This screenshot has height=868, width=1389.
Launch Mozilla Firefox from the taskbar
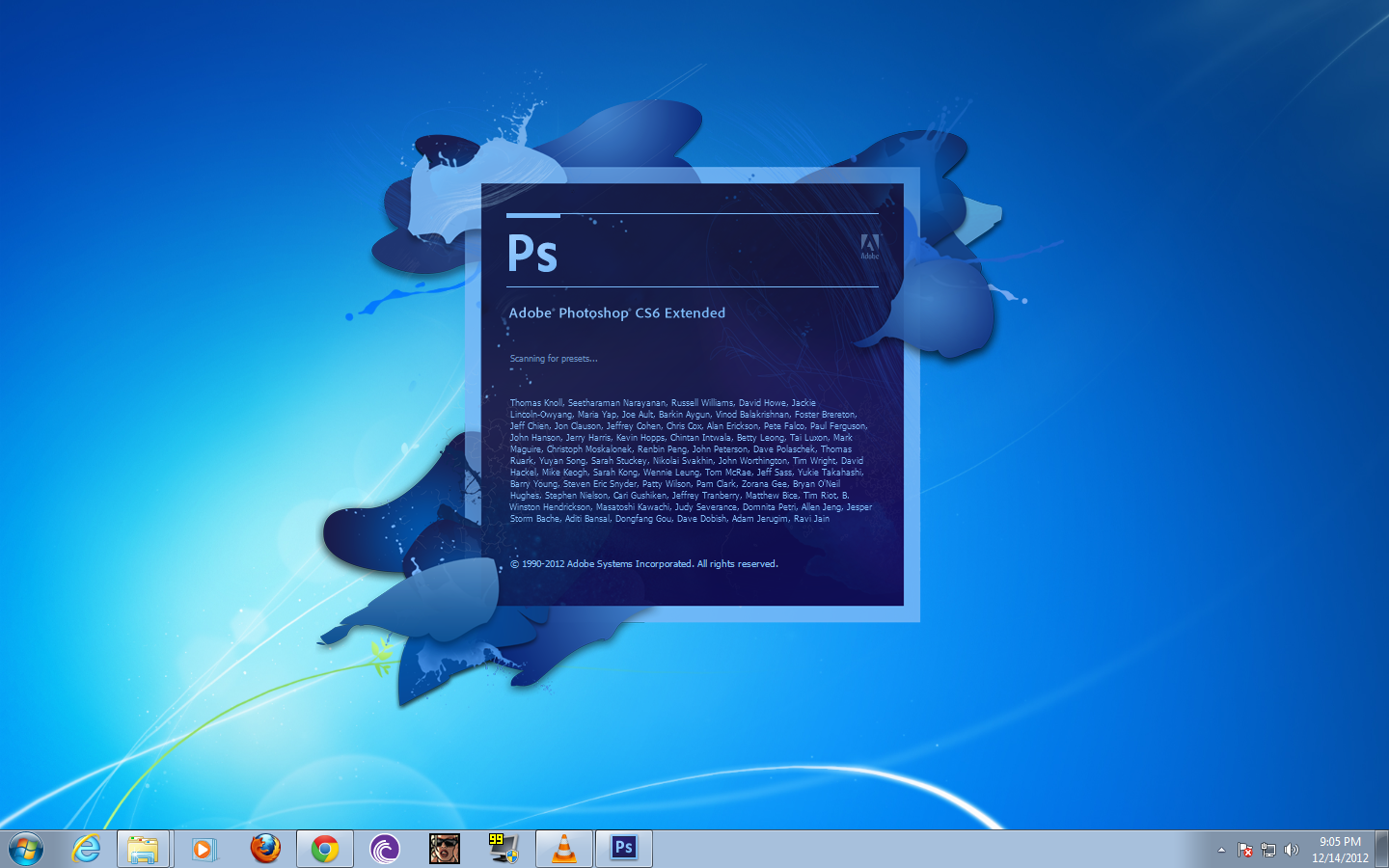pyautogui.click(x=264, y=849)
